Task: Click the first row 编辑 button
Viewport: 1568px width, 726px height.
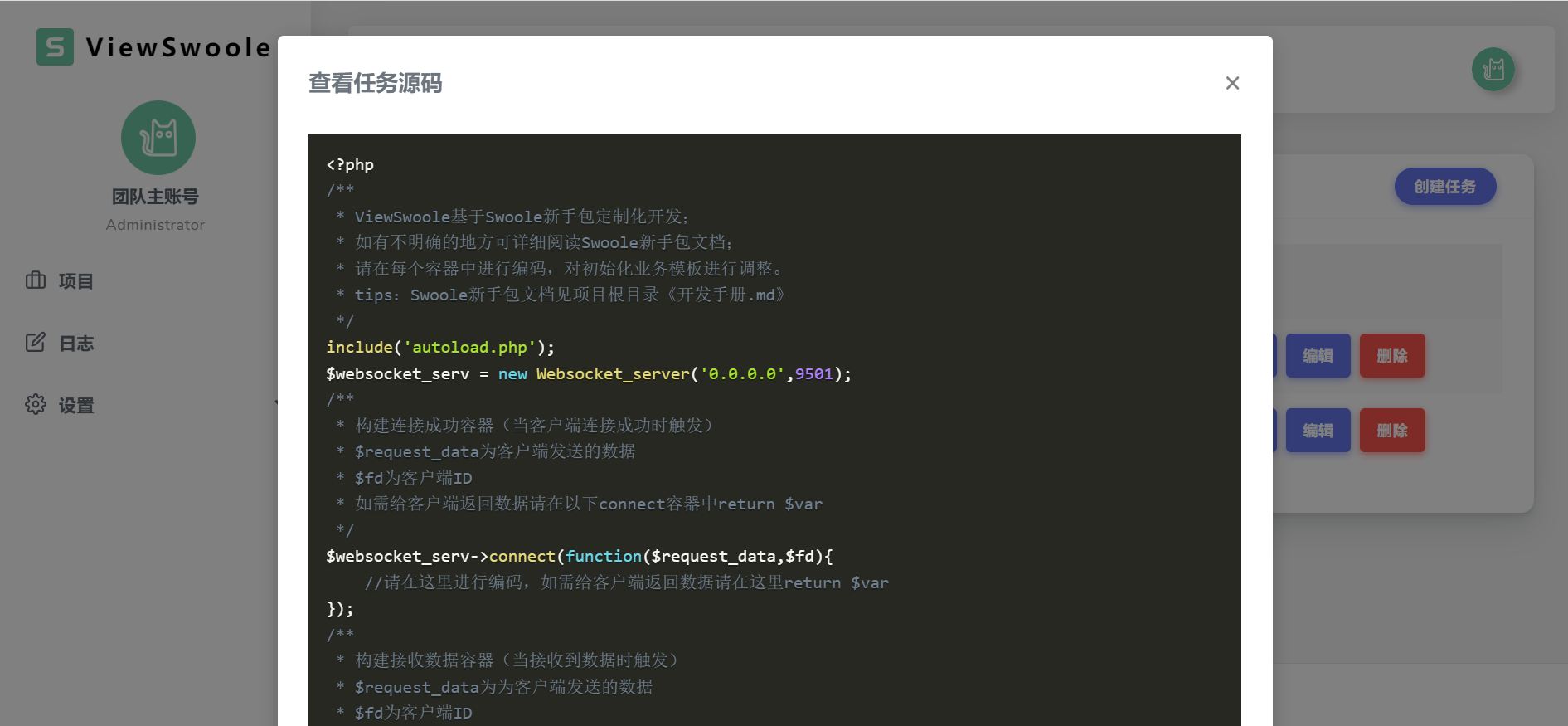Action: coord(1318,356)
